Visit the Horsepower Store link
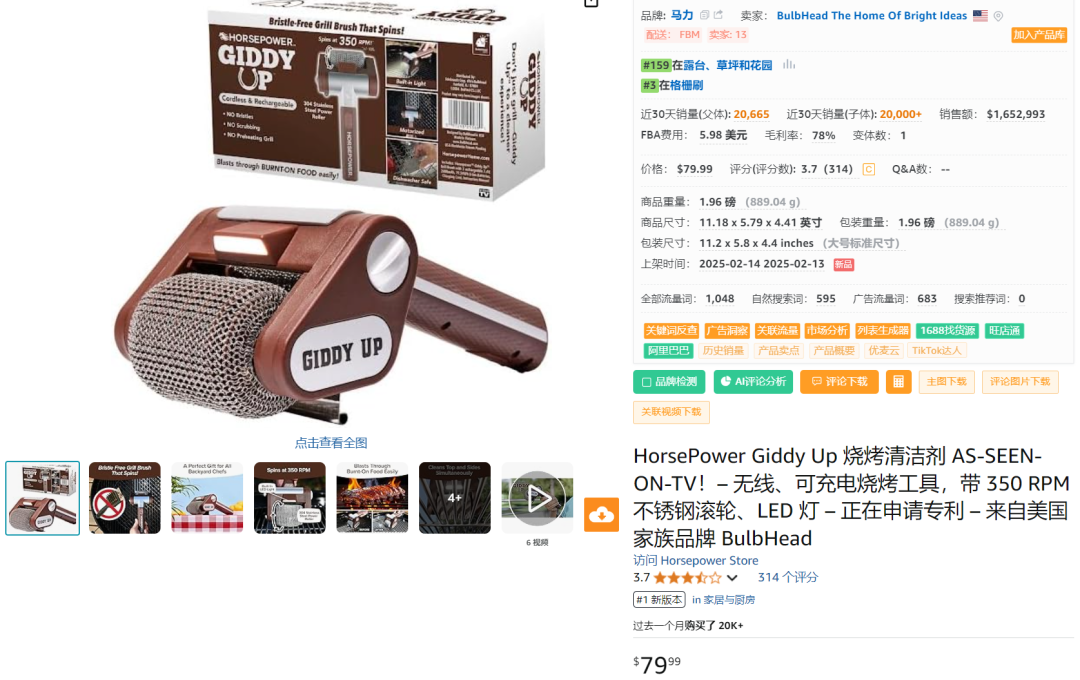The width and height of the screenshot is (1080, 680). click(696, 561)
